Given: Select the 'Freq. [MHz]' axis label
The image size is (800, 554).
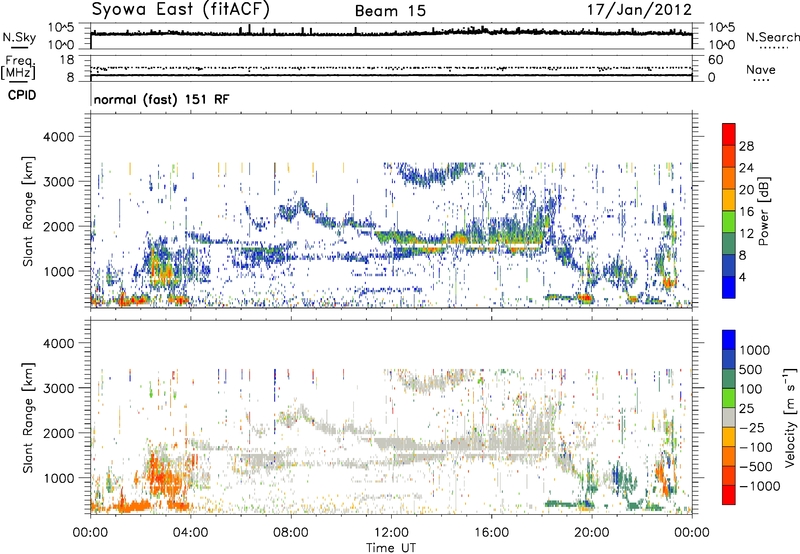Looking at the screenshot, I should [x=18, y=67].
